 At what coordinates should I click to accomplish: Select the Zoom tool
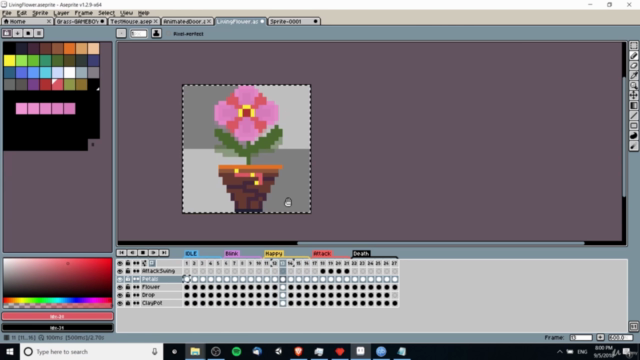pyautogui.click(x=633, y=85)
